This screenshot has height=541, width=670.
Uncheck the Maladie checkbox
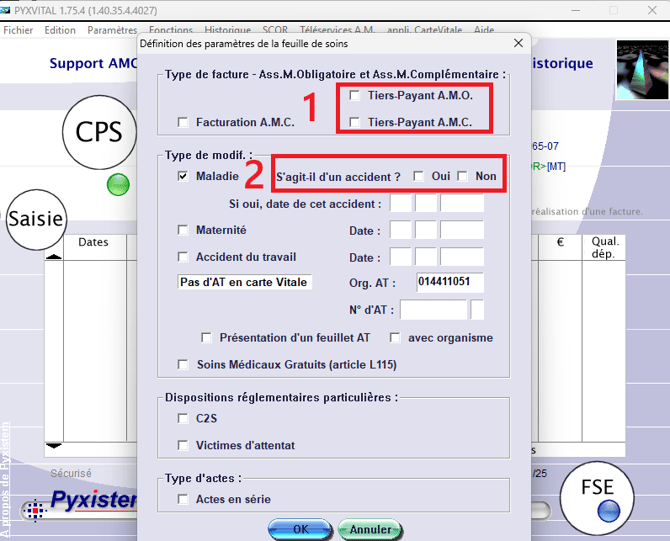point(182,176)
